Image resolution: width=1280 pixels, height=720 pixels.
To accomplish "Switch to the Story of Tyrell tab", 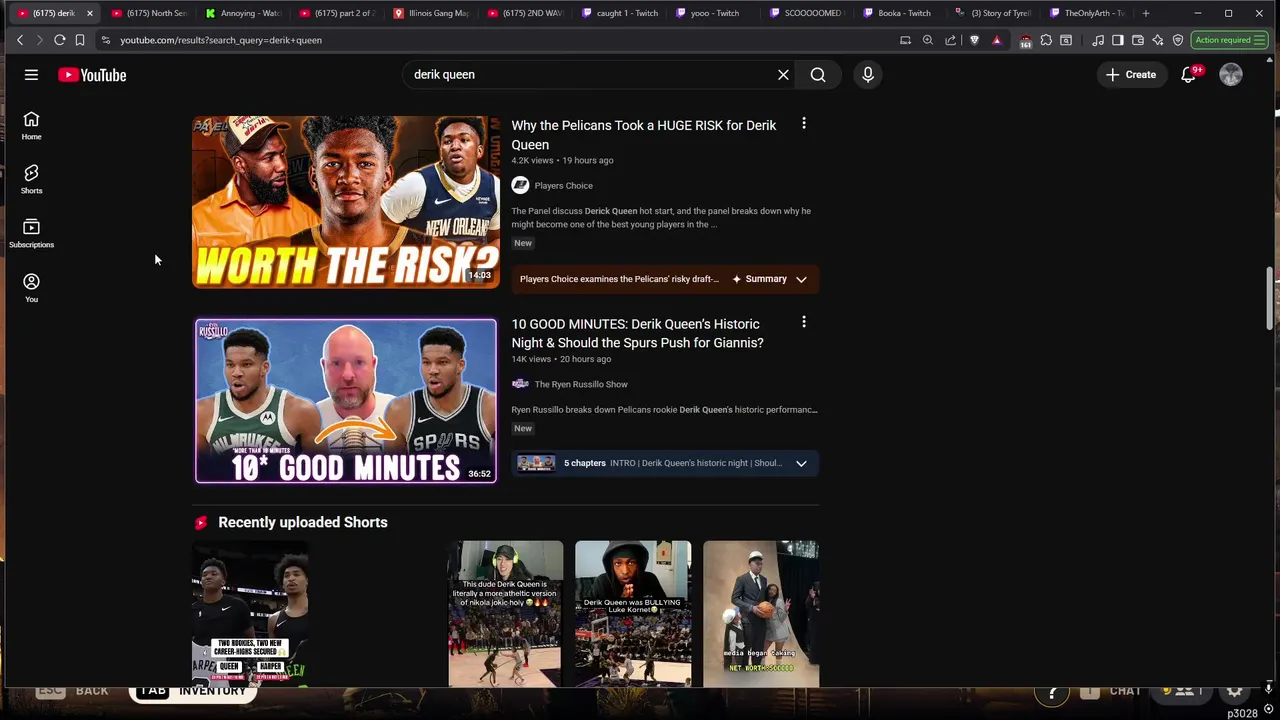I will tap(996, 13).
